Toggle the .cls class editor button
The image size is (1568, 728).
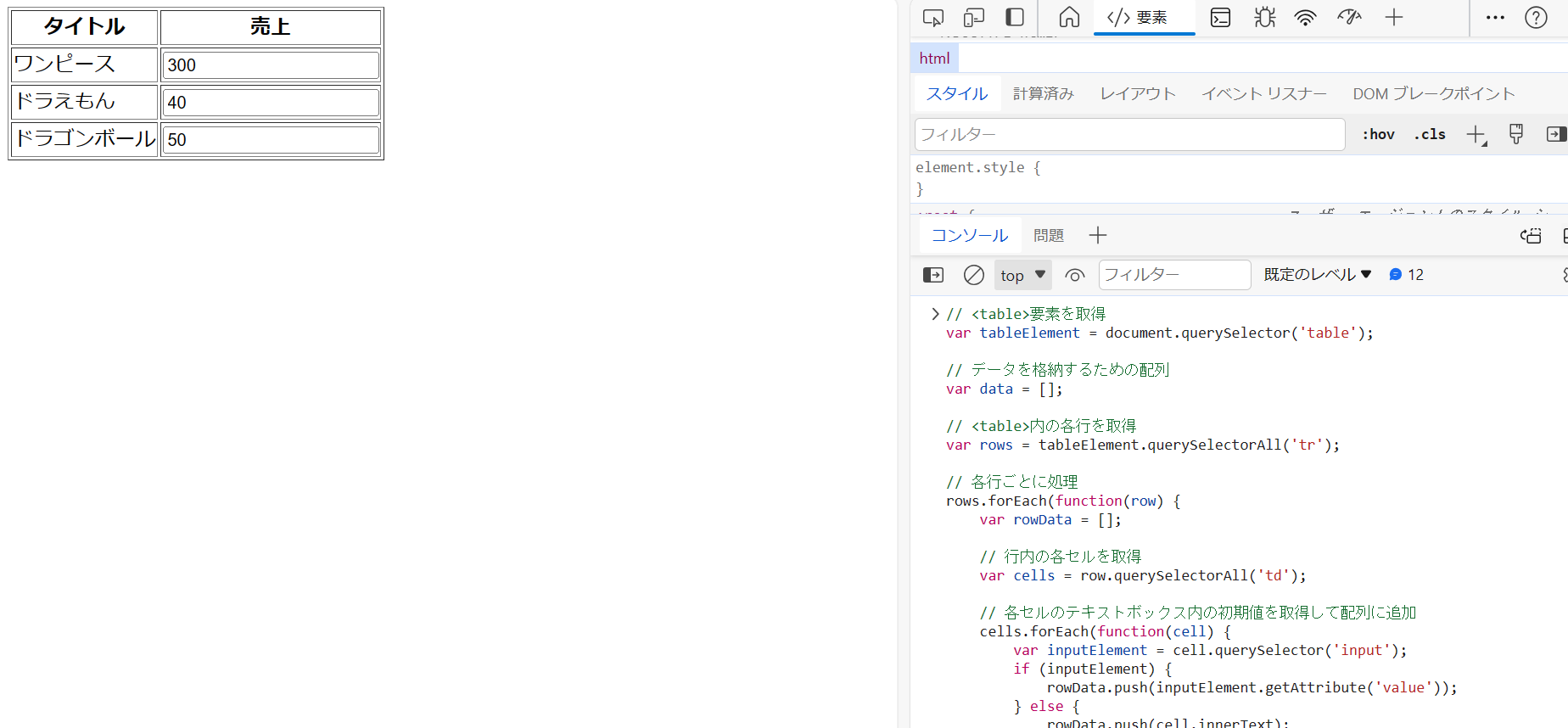coord(1431,134)
